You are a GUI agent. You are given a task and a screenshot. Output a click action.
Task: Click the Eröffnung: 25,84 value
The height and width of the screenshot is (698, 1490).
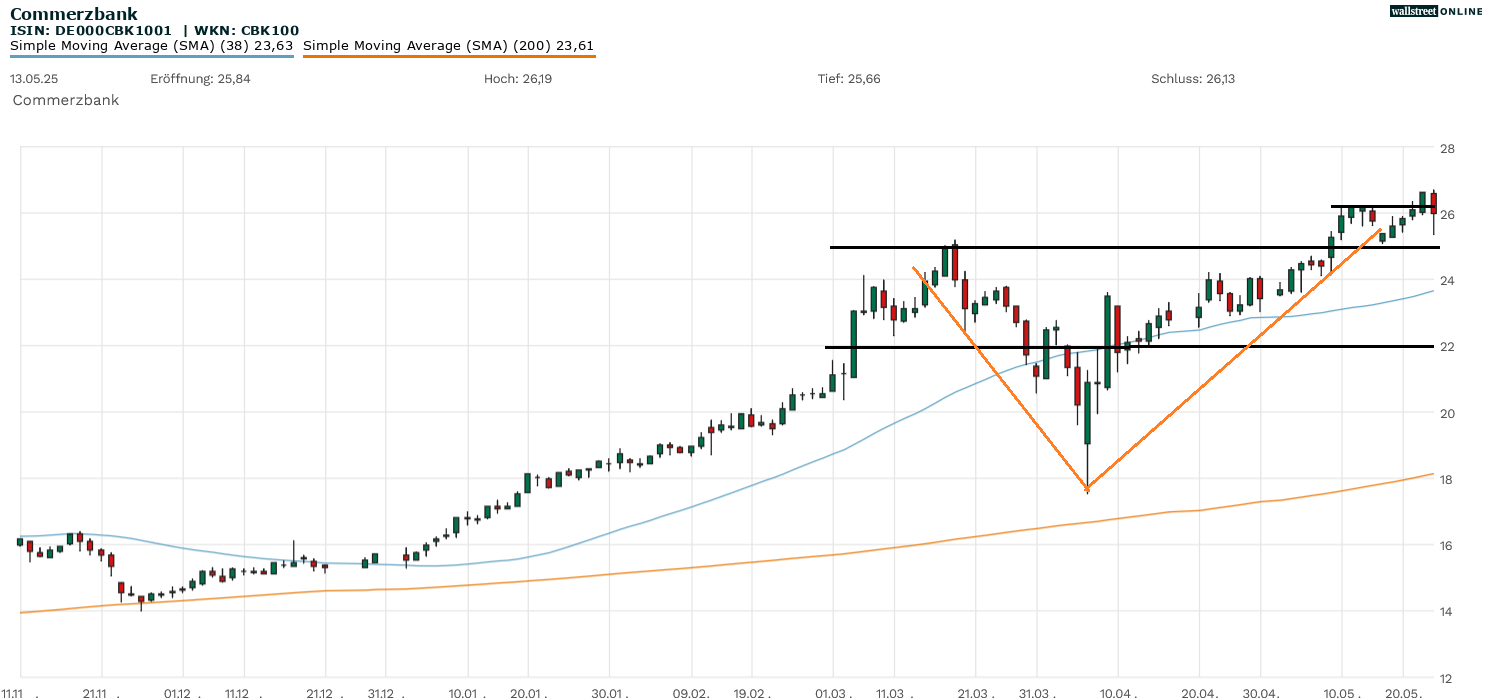pyautogui.click(x=200, y=79)
